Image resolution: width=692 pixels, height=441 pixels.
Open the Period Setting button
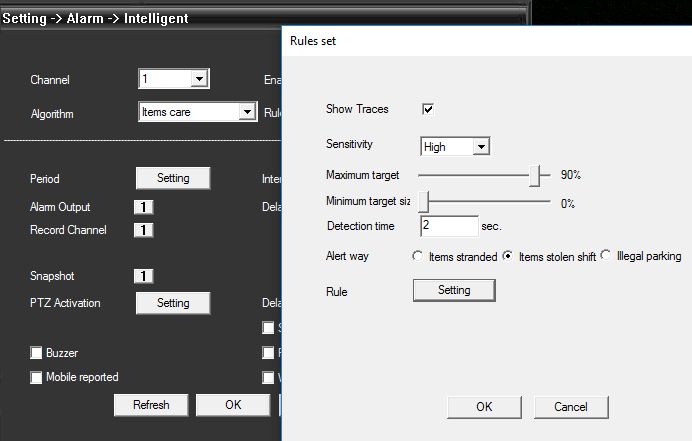point(173,178)
